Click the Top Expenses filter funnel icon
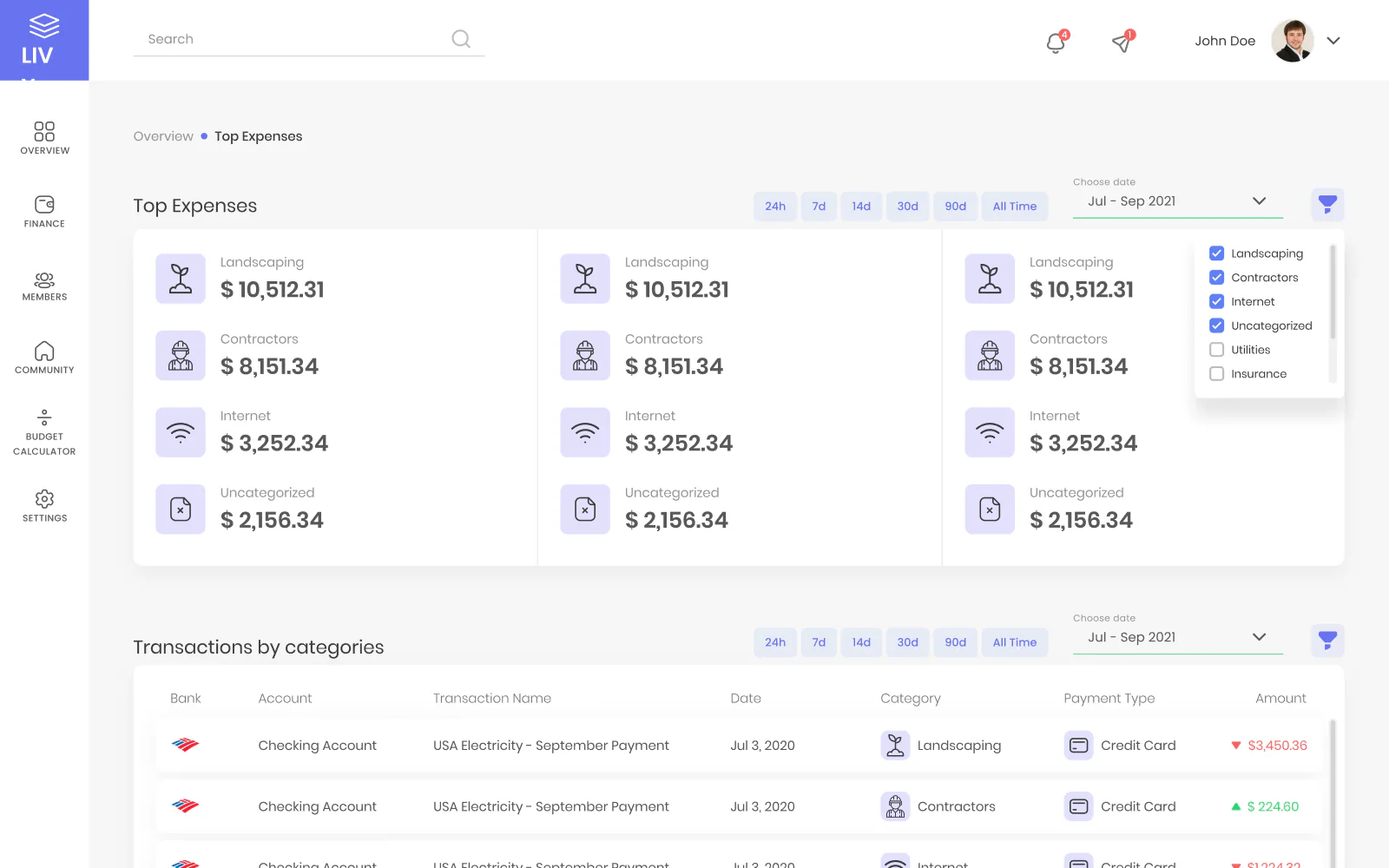The height and width of the screenshot is (868, 1389). point(1327,205)
